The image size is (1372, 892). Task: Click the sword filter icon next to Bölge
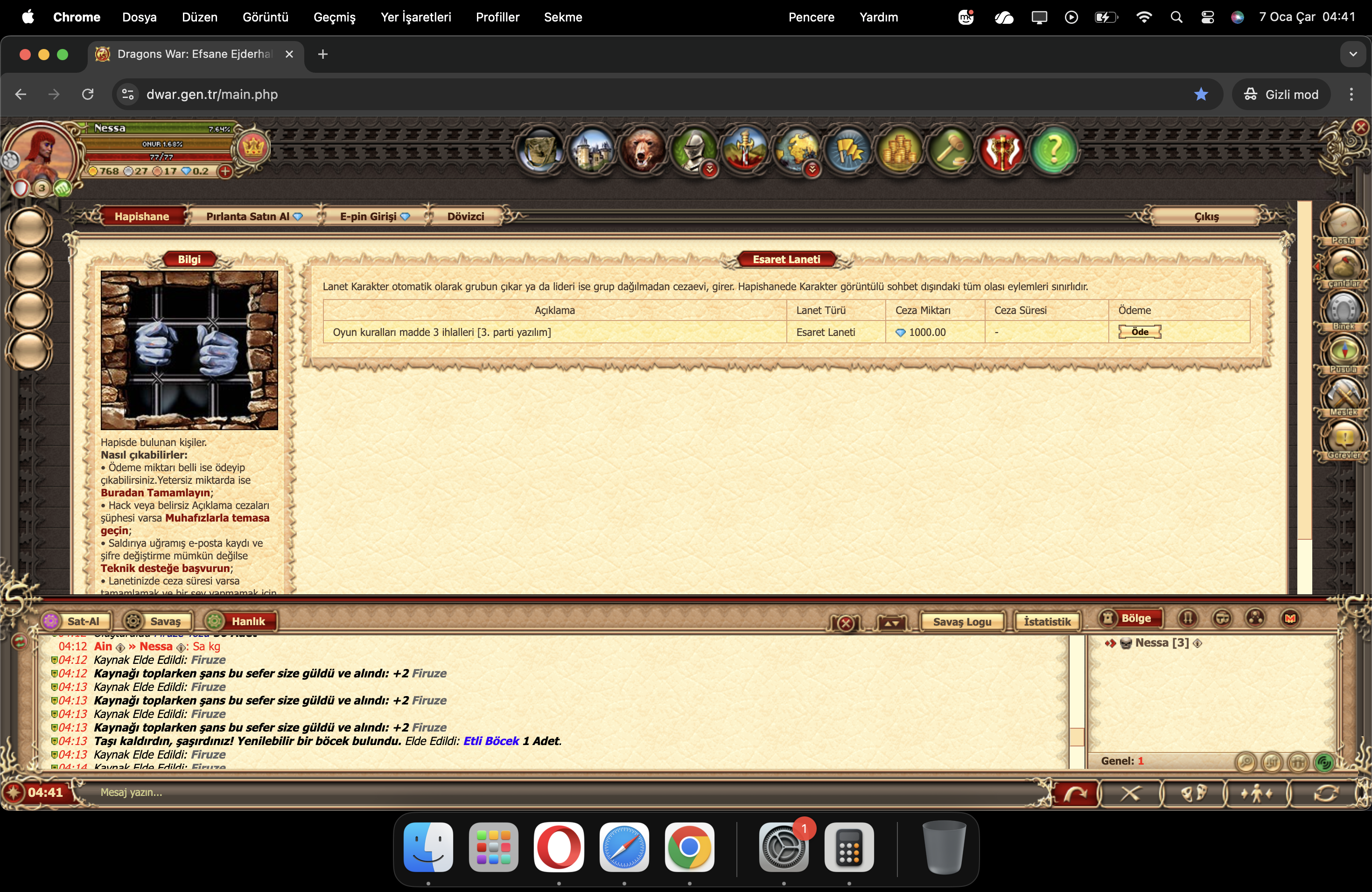(1188, 618)
